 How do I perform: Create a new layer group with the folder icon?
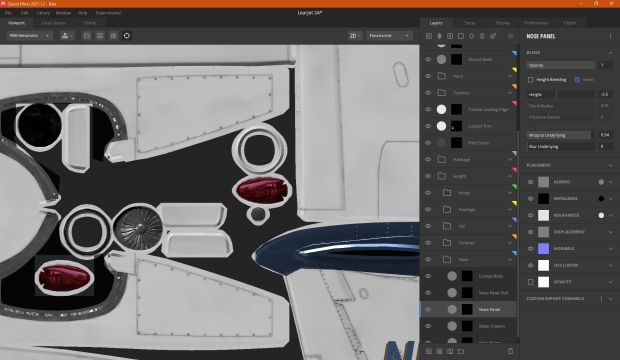click(461, 351)
